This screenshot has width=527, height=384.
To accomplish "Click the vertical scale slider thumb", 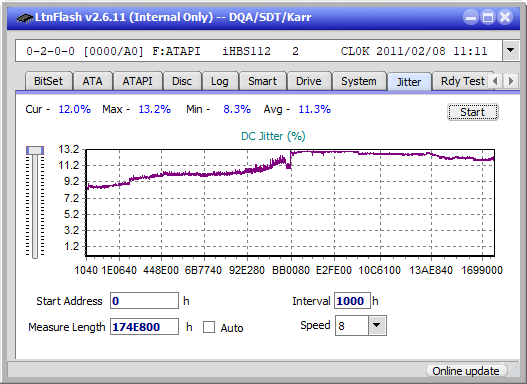I will tap(35, 150).
